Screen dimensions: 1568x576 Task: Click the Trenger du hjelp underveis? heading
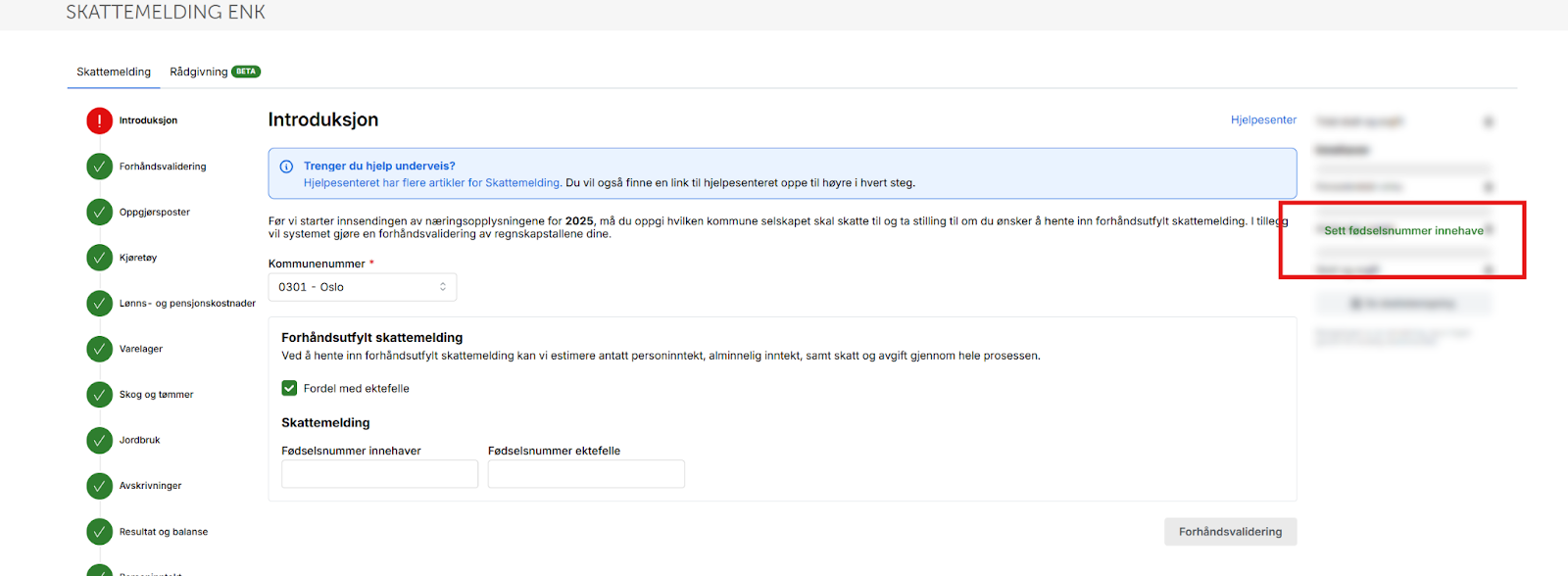click(x=379, y=166)
